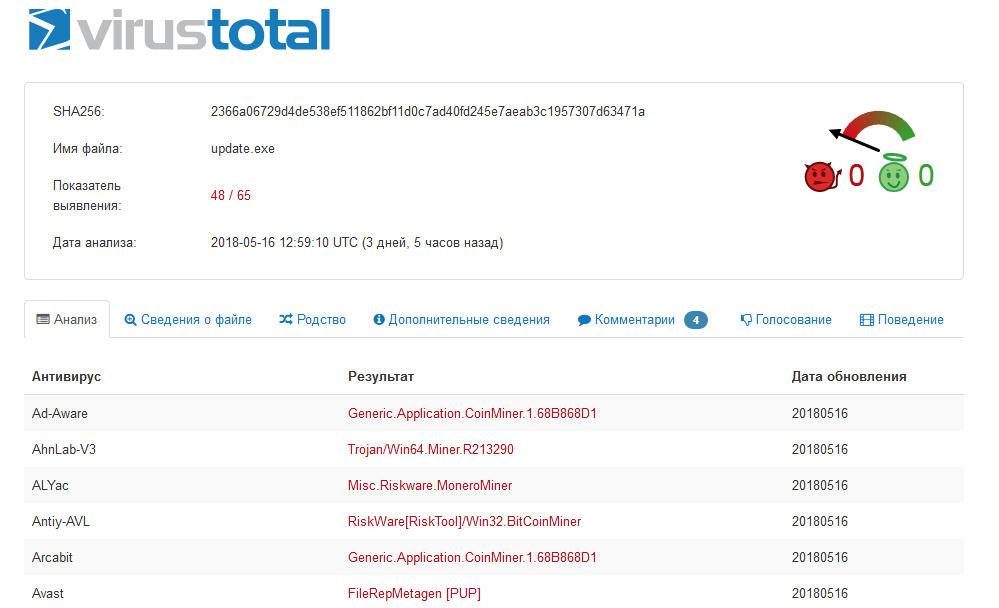
Task: Click the comments count badge showing 4
Action: point(696,320)
